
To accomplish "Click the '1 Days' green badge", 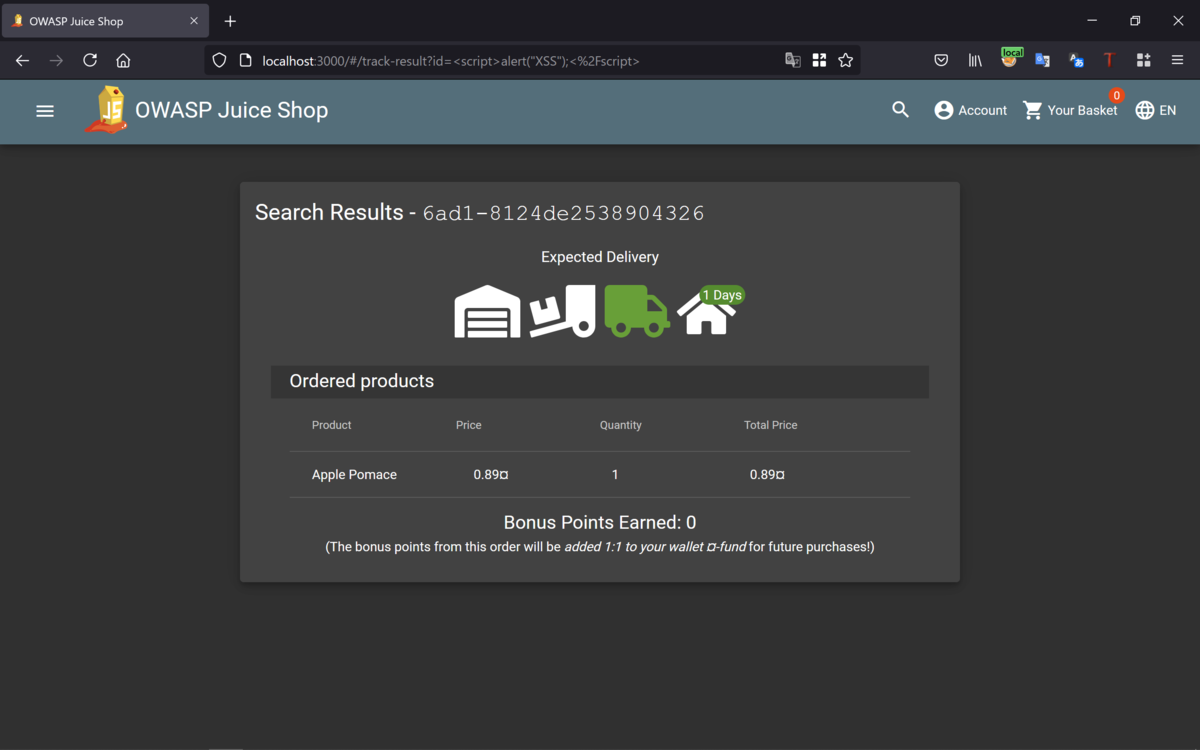I will pos(722,295).
